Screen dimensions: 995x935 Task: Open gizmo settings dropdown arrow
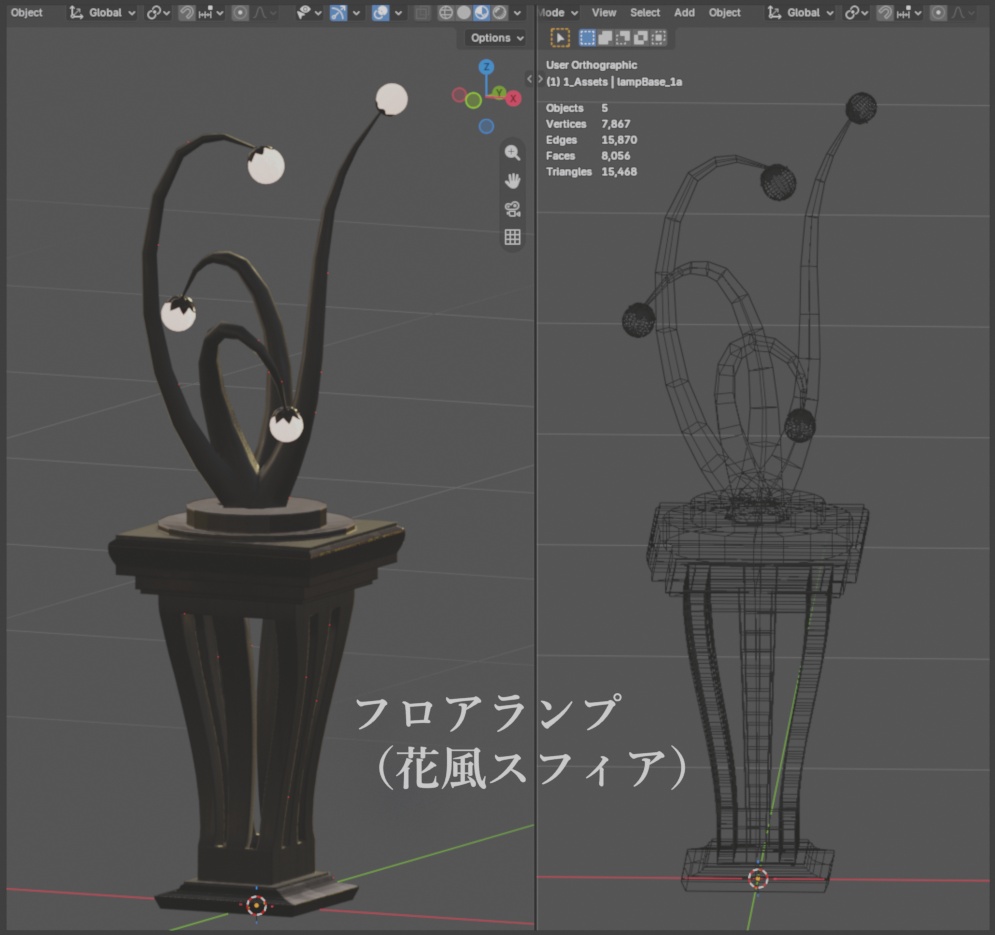click(356, 13)
